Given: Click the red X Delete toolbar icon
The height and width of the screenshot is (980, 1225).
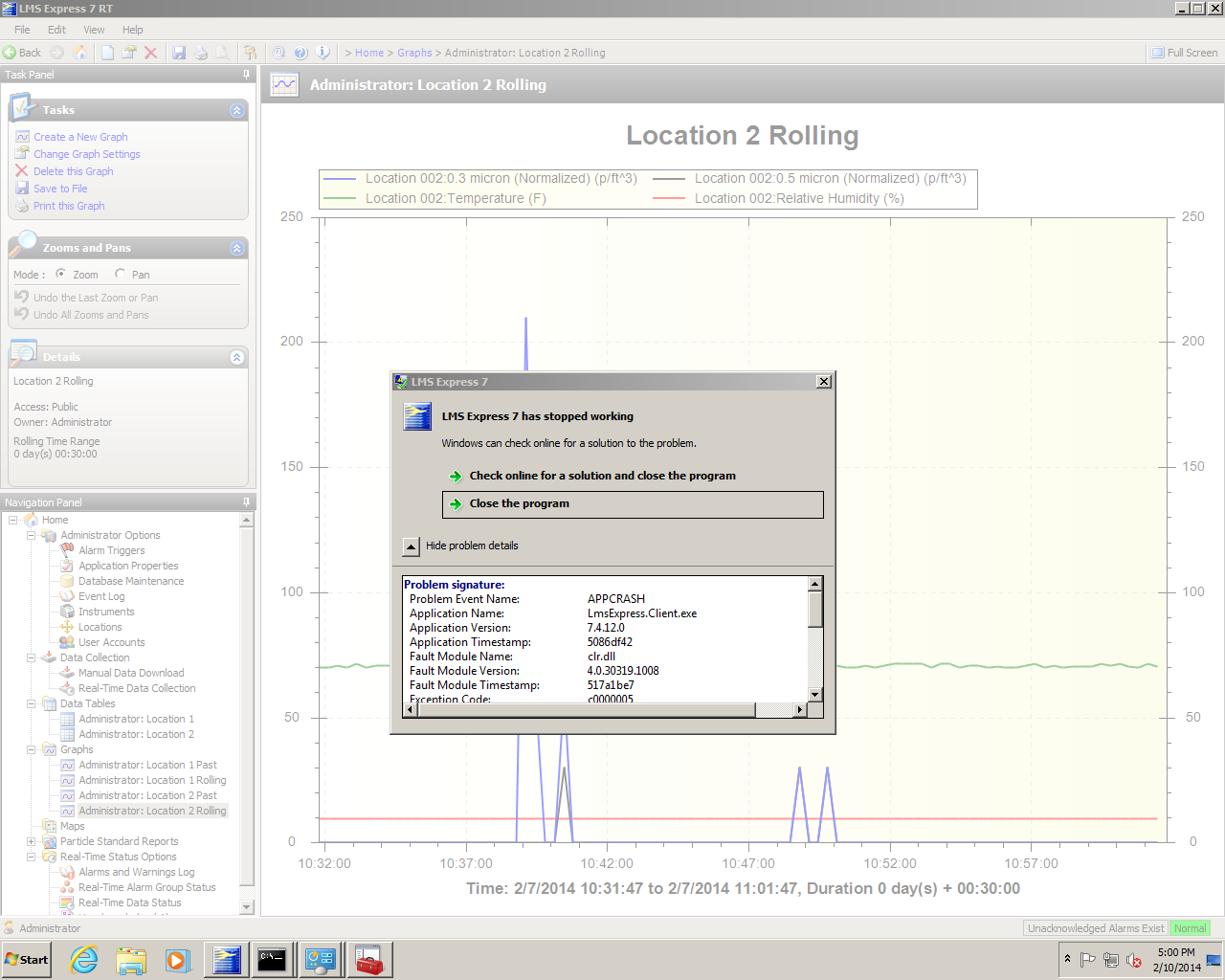Looking at the screenshot, I should 150,53.
